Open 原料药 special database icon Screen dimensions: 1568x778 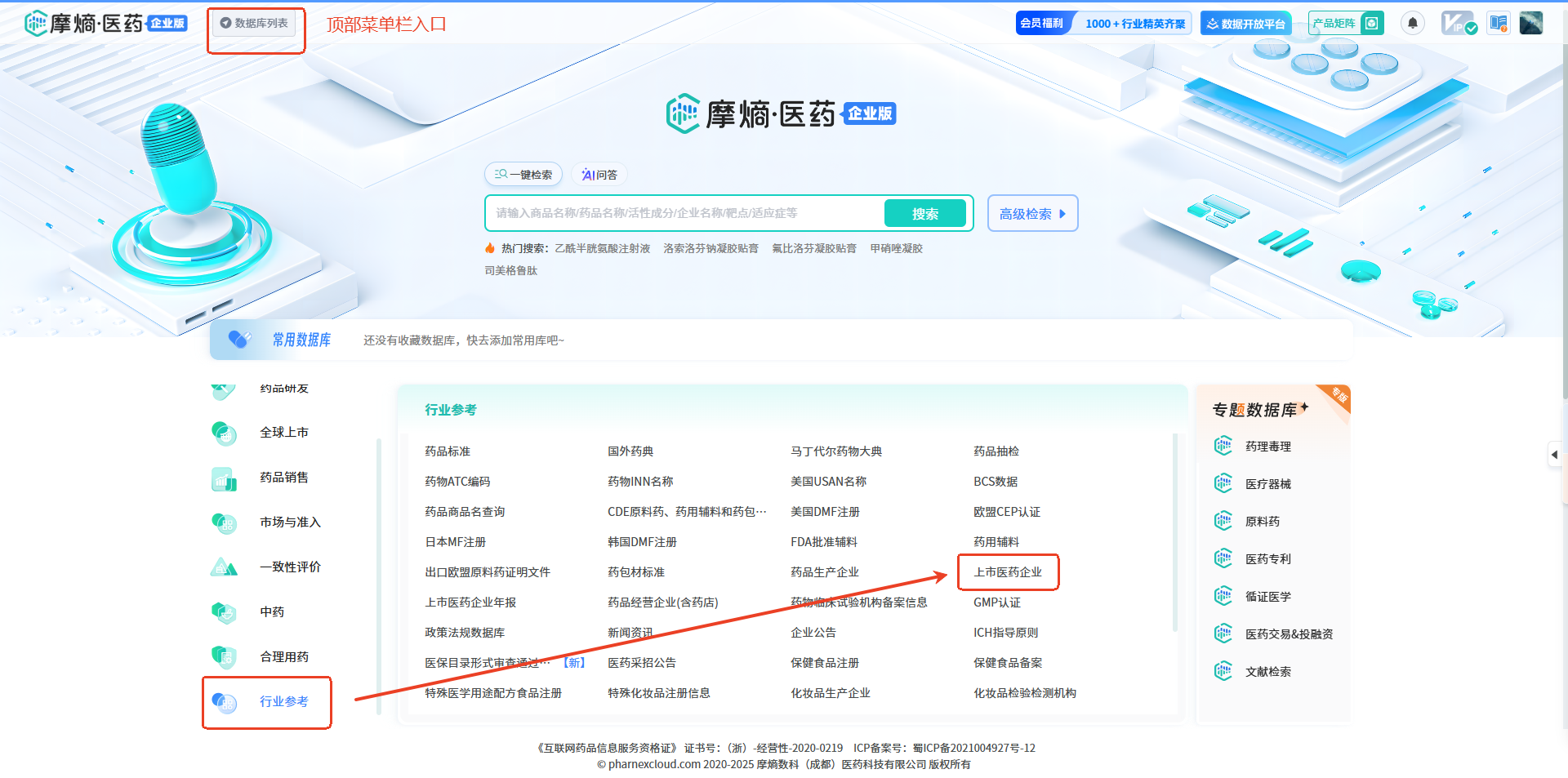1223,521
